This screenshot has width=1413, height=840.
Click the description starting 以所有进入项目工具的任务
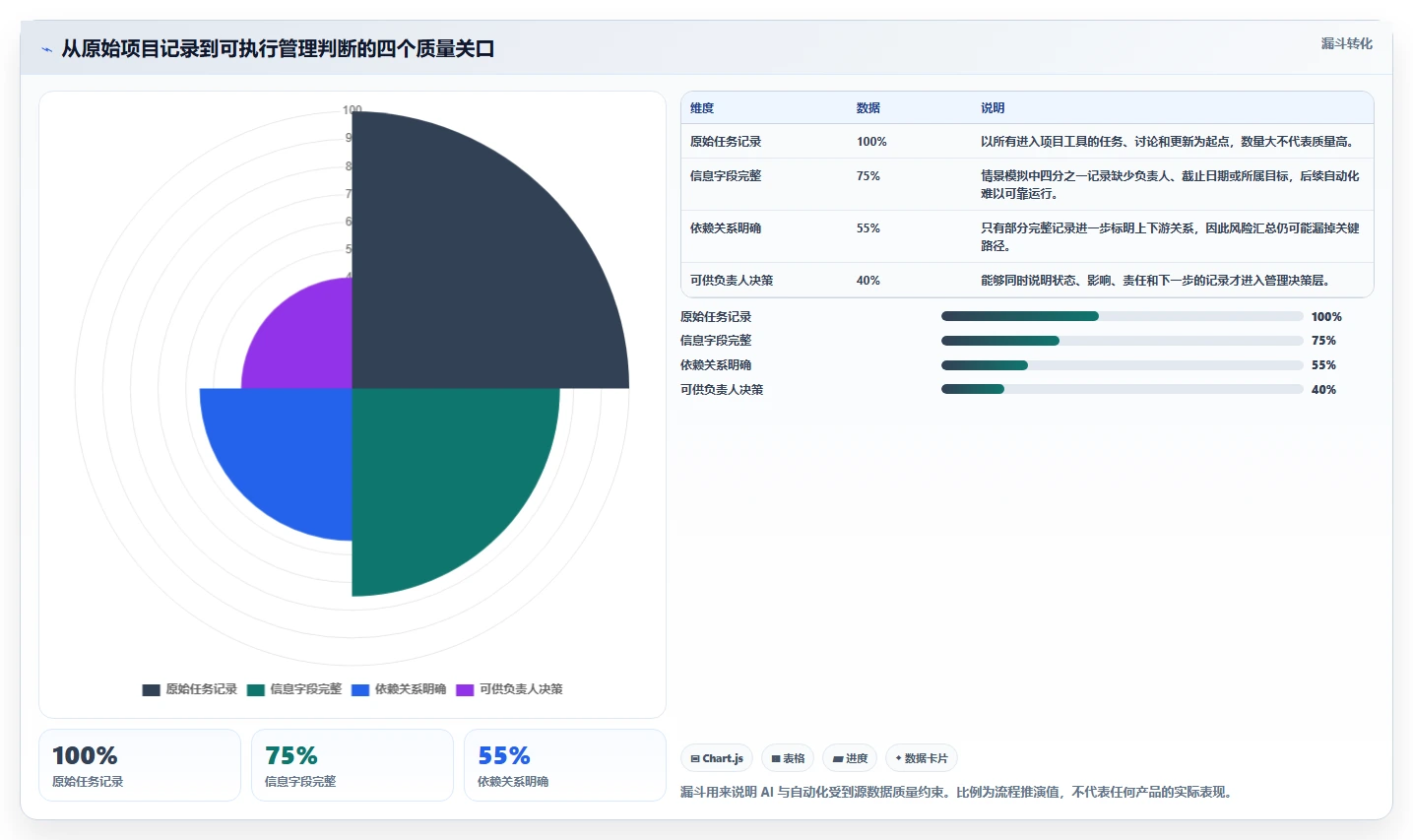[x=1170, y=142]
